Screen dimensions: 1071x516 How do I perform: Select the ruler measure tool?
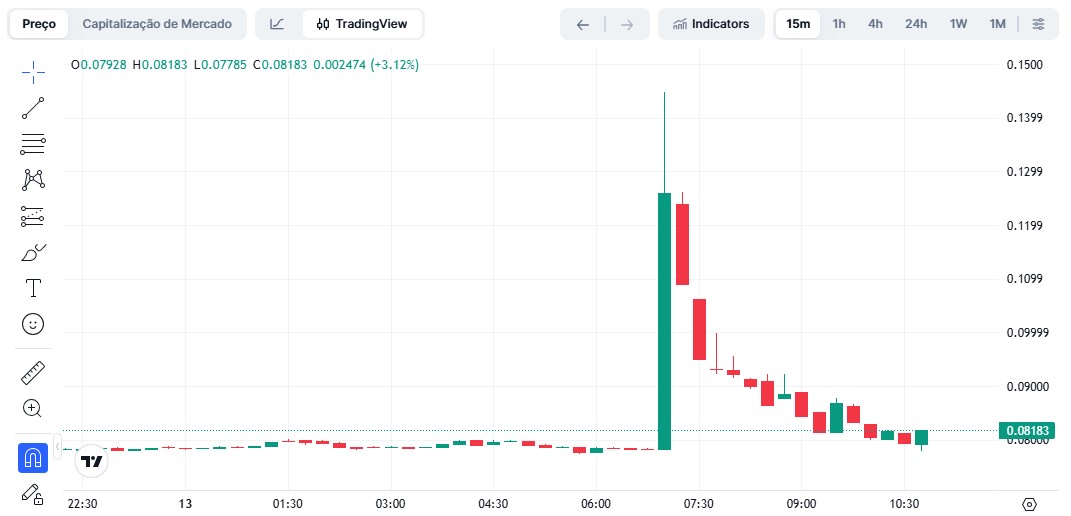pos(33,373)
